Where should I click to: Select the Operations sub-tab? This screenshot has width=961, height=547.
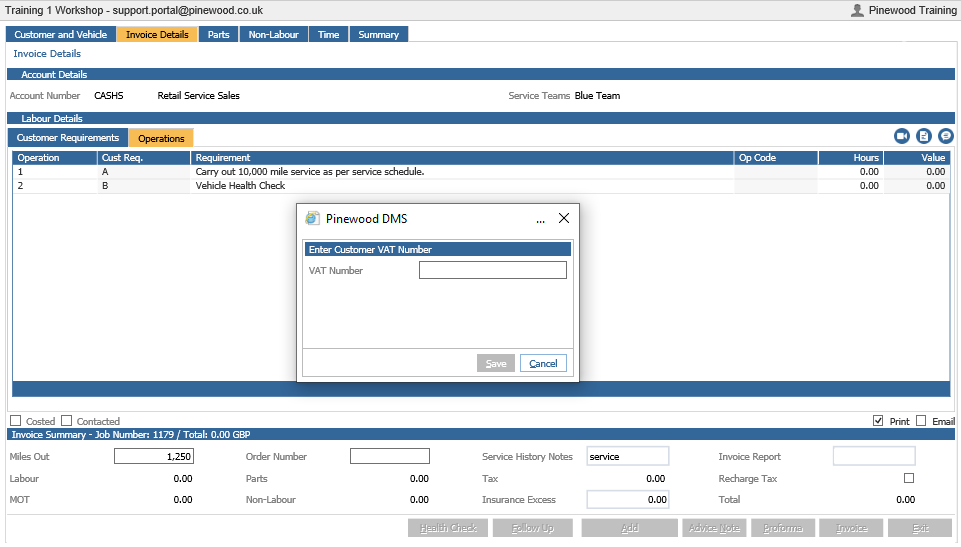161,138
